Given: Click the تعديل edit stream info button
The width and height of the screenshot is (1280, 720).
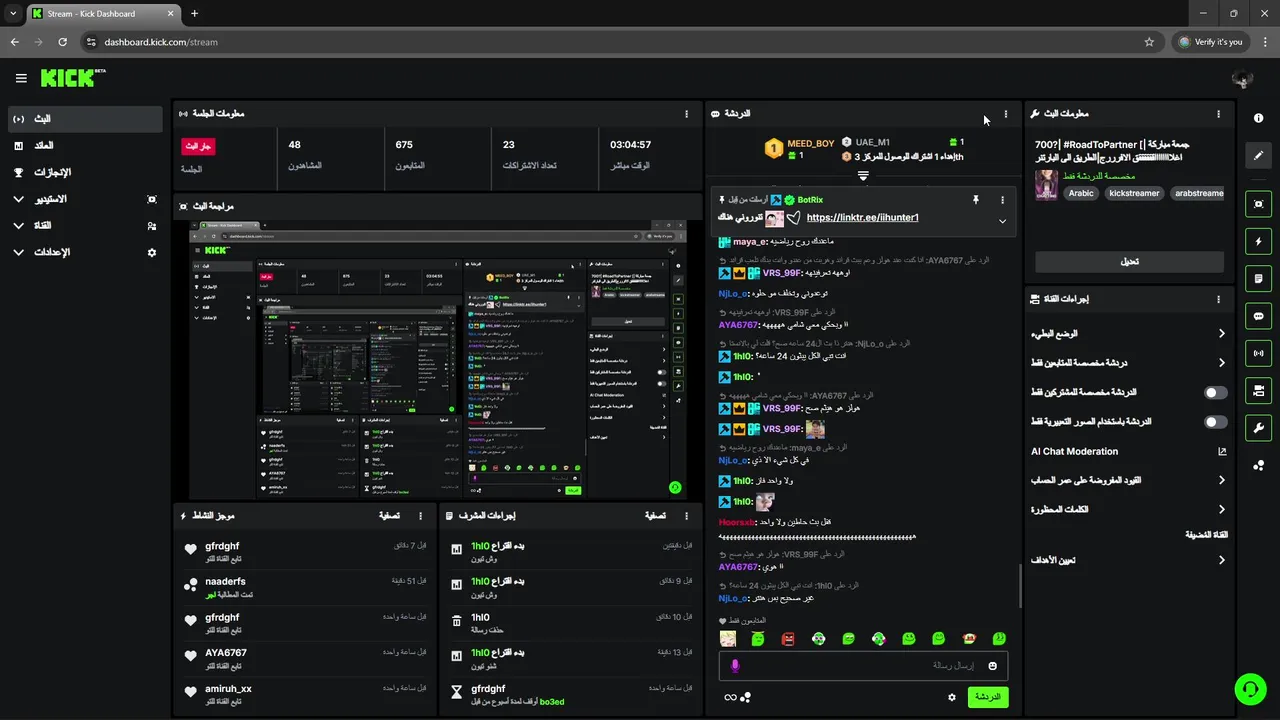Looking at the screenshot, I should point(1129,261).
